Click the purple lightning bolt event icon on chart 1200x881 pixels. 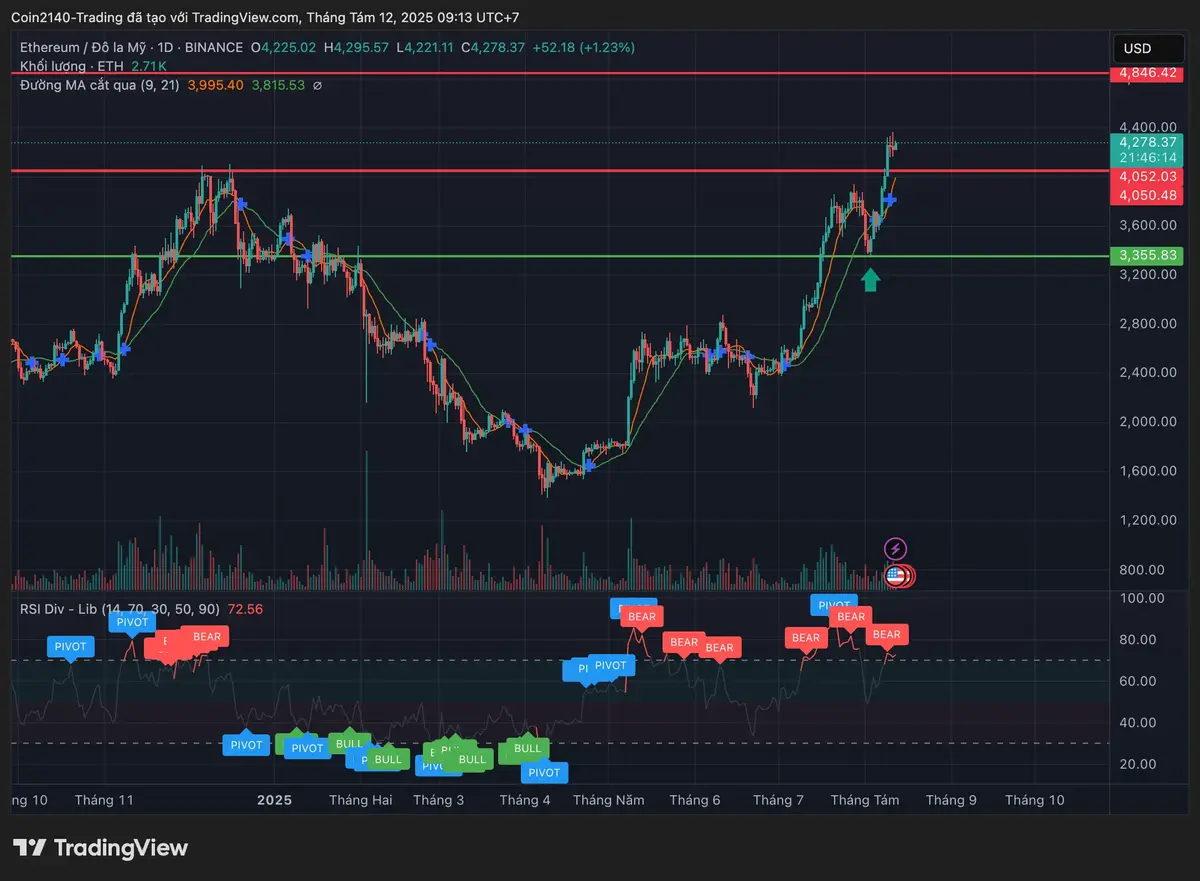pos(895,548)
